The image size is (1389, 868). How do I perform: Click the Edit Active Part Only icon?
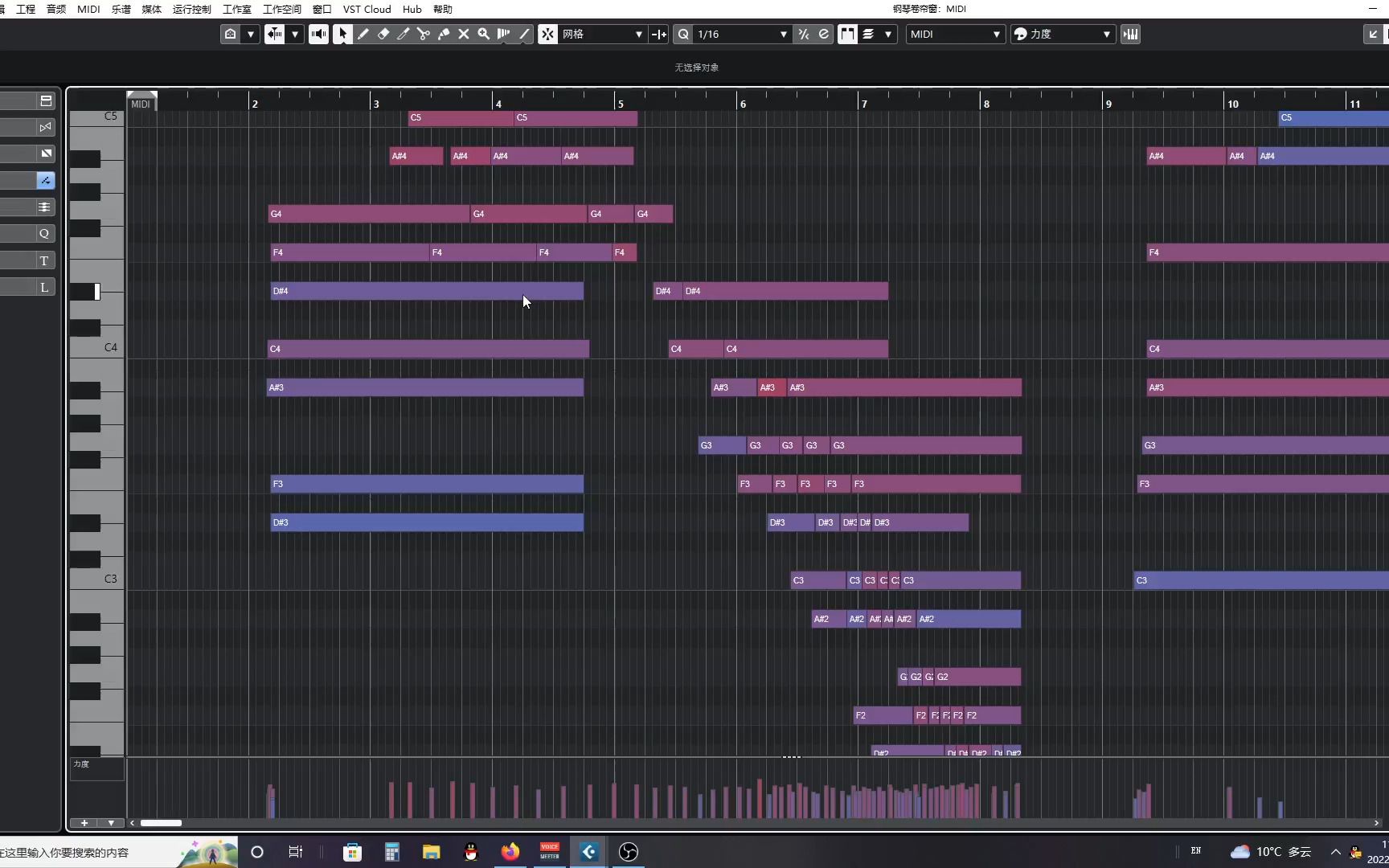pyautogui.click(x=869, y=34)
